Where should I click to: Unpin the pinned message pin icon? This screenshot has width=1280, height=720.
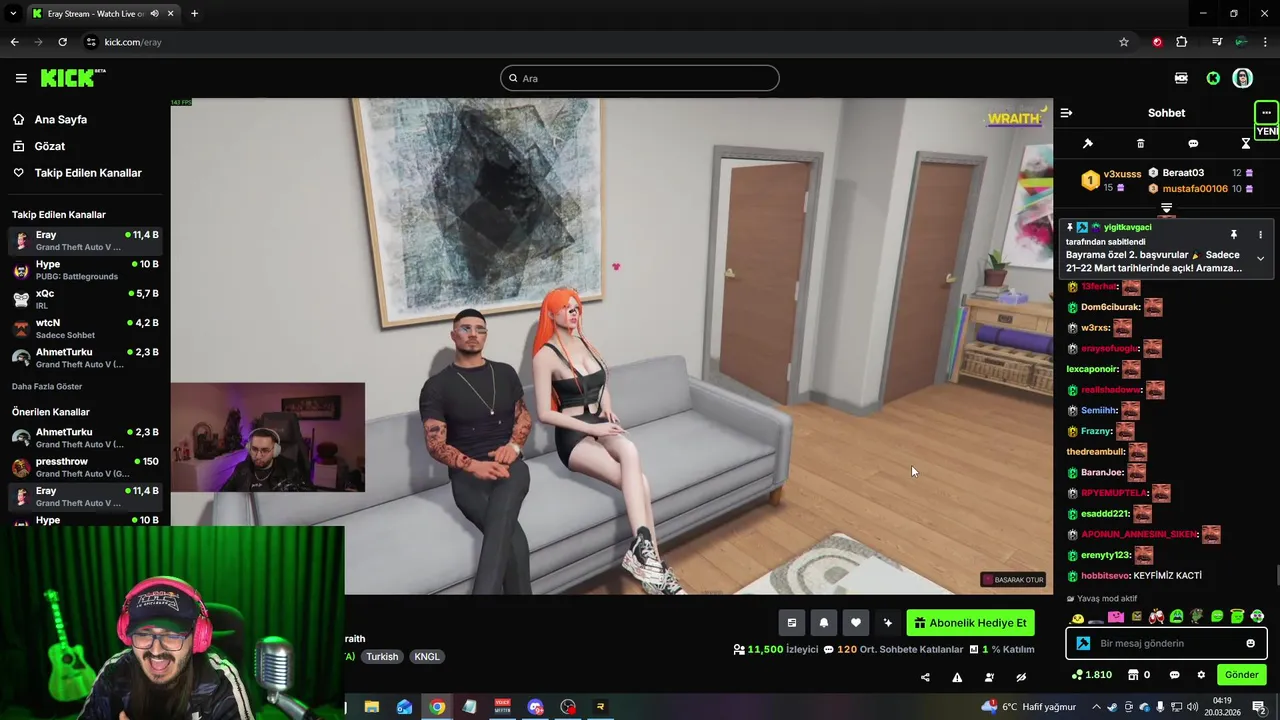[x=1234, y=234]
